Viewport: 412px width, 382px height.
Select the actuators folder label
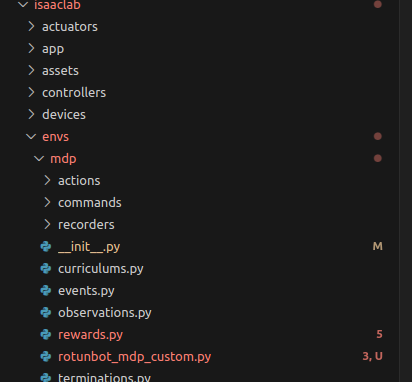point(70,27)
